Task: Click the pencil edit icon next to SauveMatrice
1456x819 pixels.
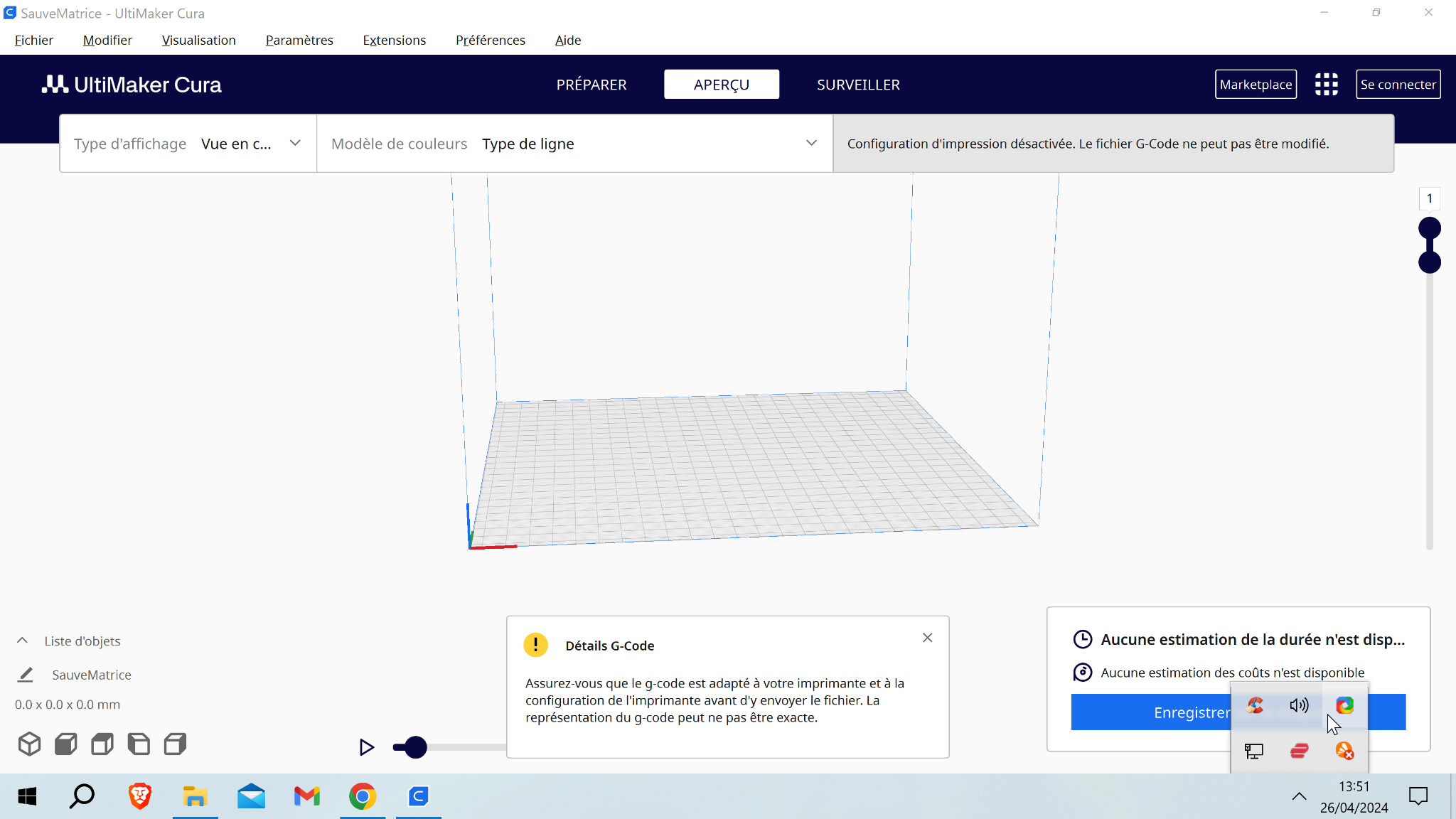Action: (26, 675)
